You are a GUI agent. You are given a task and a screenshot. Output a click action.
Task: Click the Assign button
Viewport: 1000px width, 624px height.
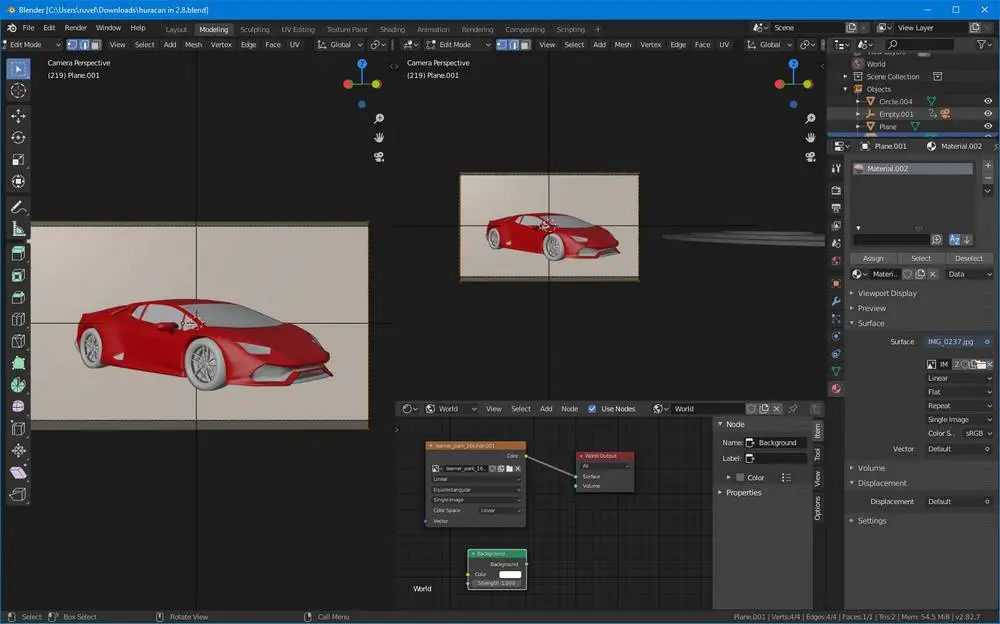873,258
